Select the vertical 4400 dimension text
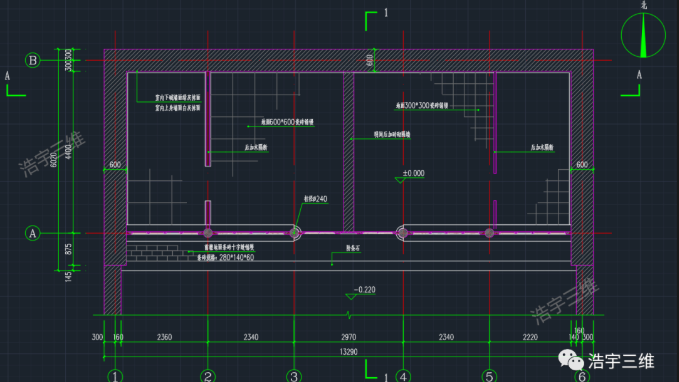 point(68,152)
